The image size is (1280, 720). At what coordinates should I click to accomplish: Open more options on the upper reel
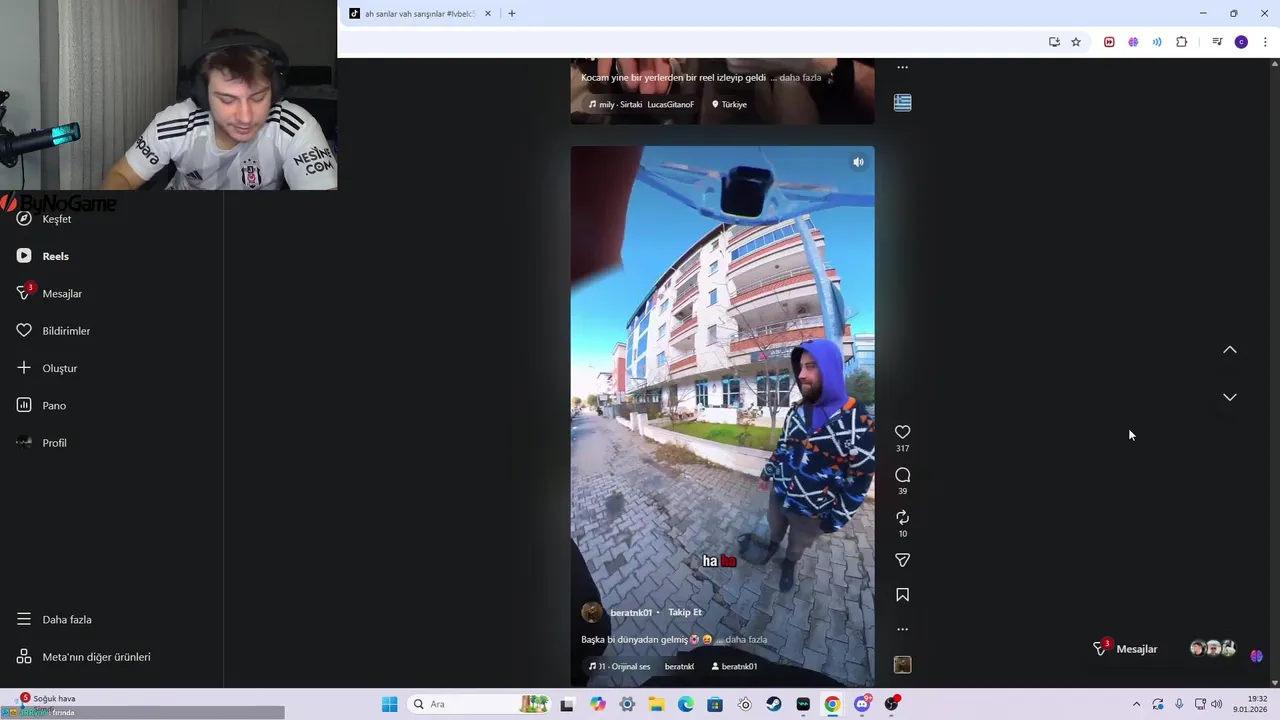click(x=902, y=67)
